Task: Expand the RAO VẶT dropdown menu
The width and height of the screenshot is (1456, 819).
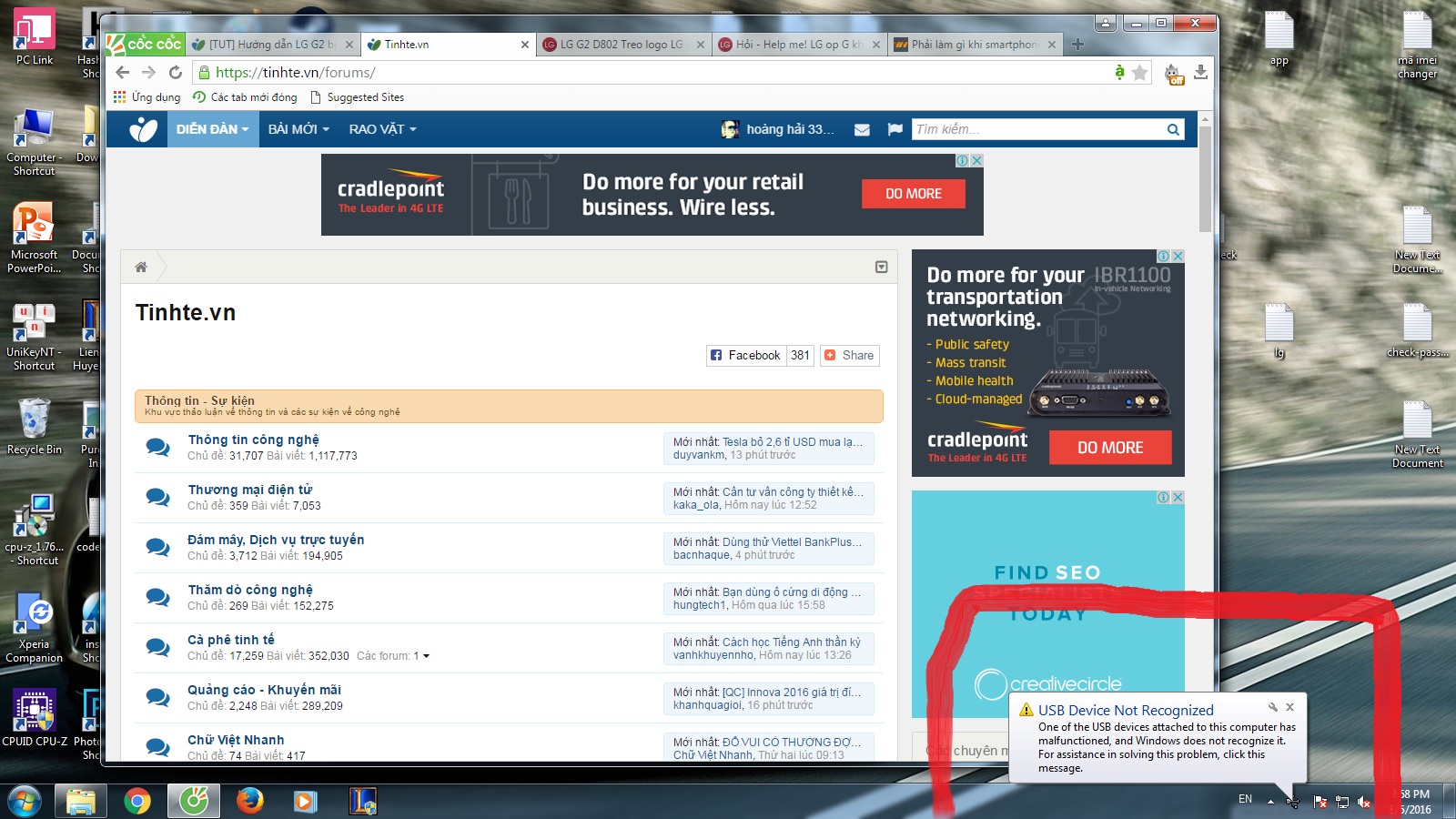Action: tap(382, 129)
